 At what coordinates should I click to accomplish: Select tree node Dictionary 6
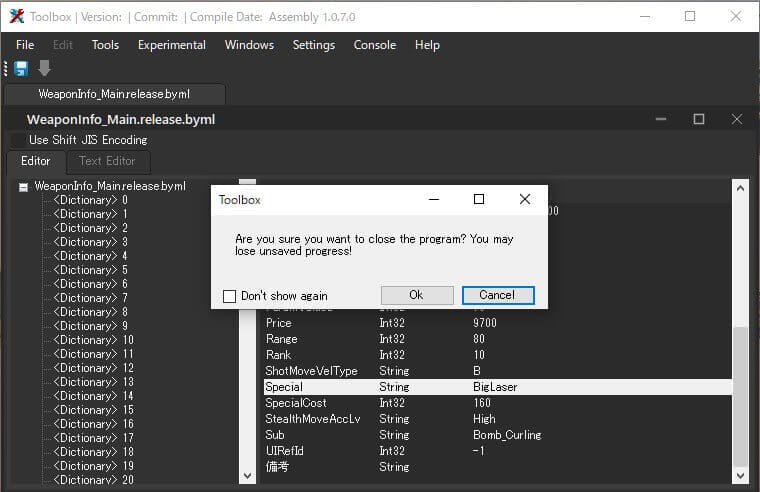tap(91, 284)
